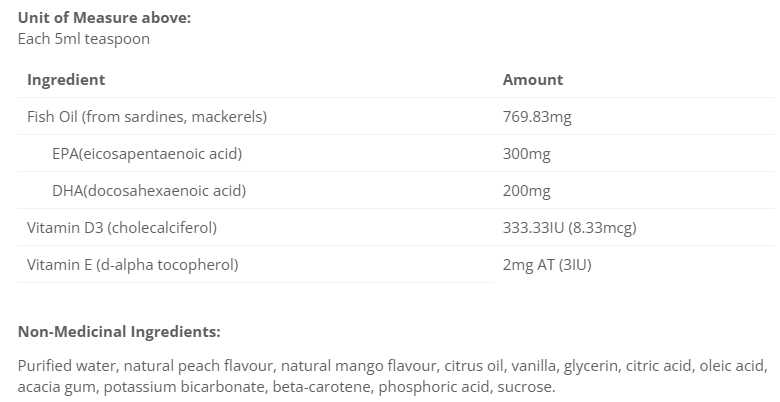Select the Fish Oil ingredient row label
Image resolution: width=780 pixels, height=402 pixels.
(147, 117)
